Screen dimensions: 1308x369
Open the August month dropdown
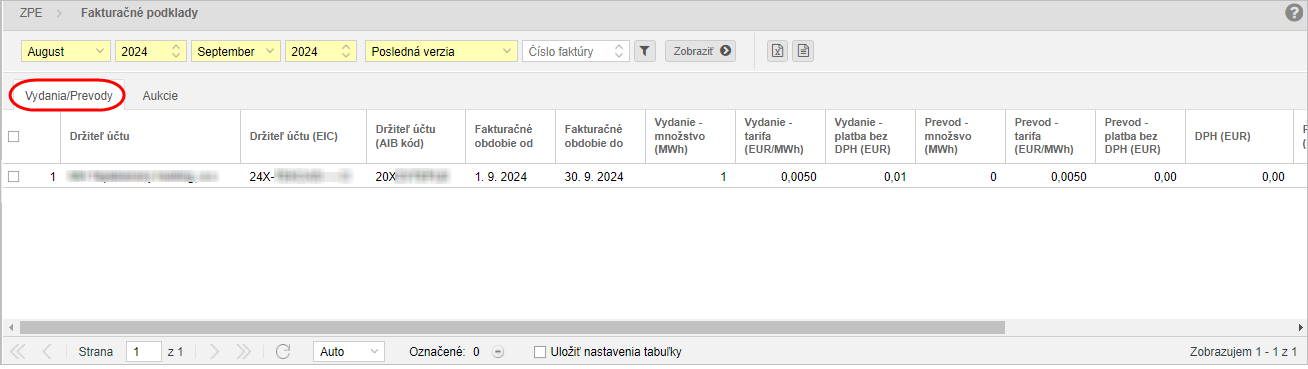tap(66, 51)
